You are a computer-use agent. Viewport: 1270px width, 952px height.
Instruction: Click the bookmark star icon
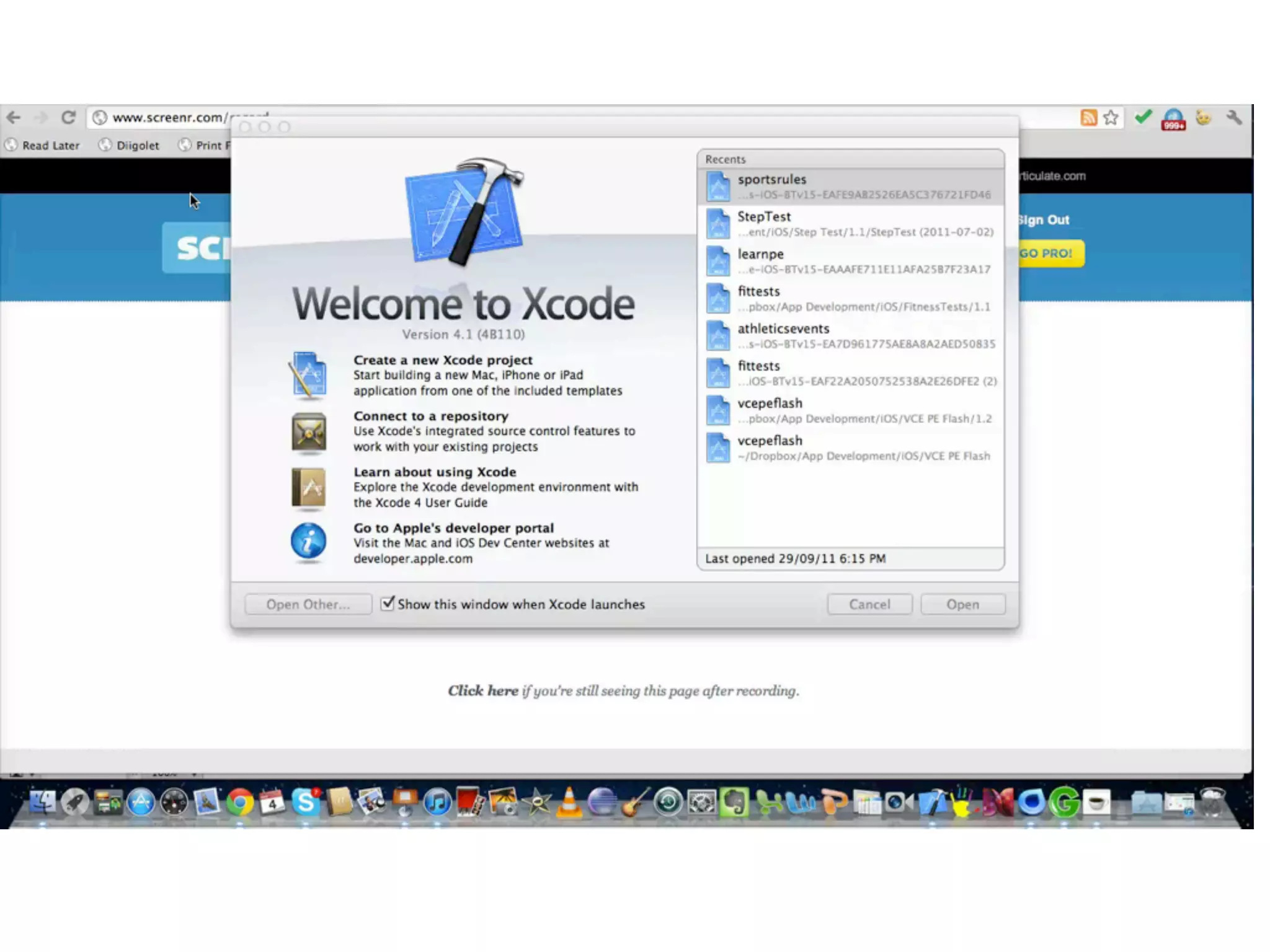click(x=1111, y=117)
